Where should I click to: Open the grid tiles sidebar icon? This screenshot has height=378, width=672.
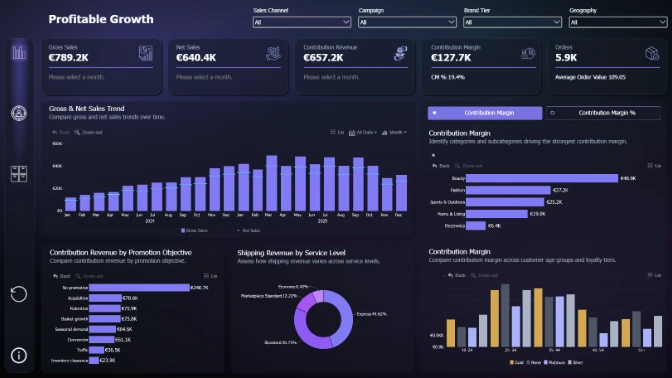[x=19, y=174]
